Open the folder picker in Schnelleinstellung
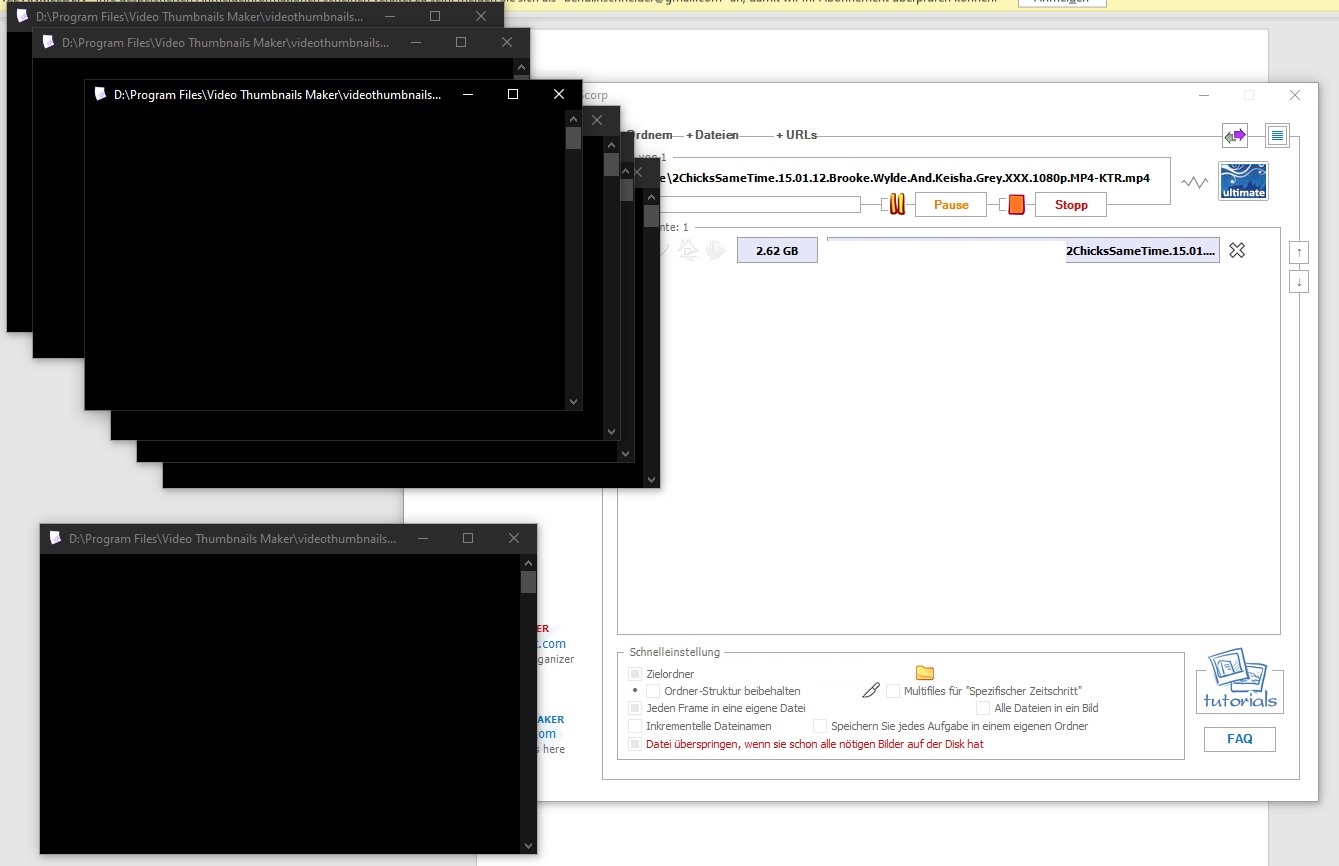Image resolution: width=1339 pixels, height=866 pixels. point(924,671)
